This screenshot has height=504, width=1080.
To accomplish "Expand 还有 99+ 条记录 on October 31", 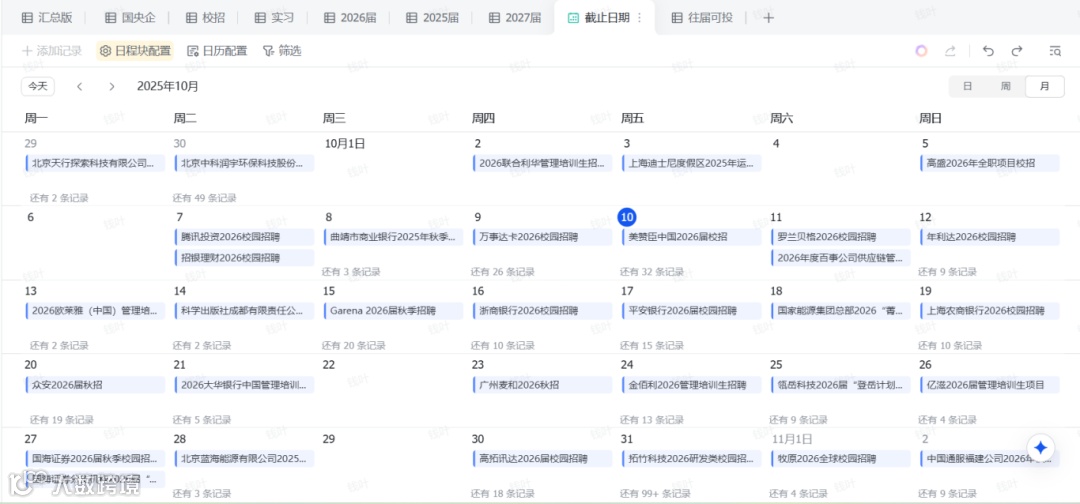I will point(655,493).
